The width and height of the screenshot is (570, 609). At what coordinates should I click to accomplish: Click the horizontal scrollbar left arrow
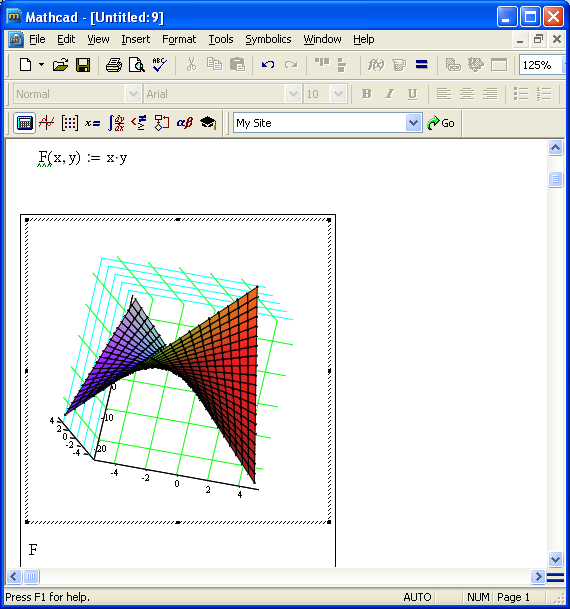coord(14,576)
